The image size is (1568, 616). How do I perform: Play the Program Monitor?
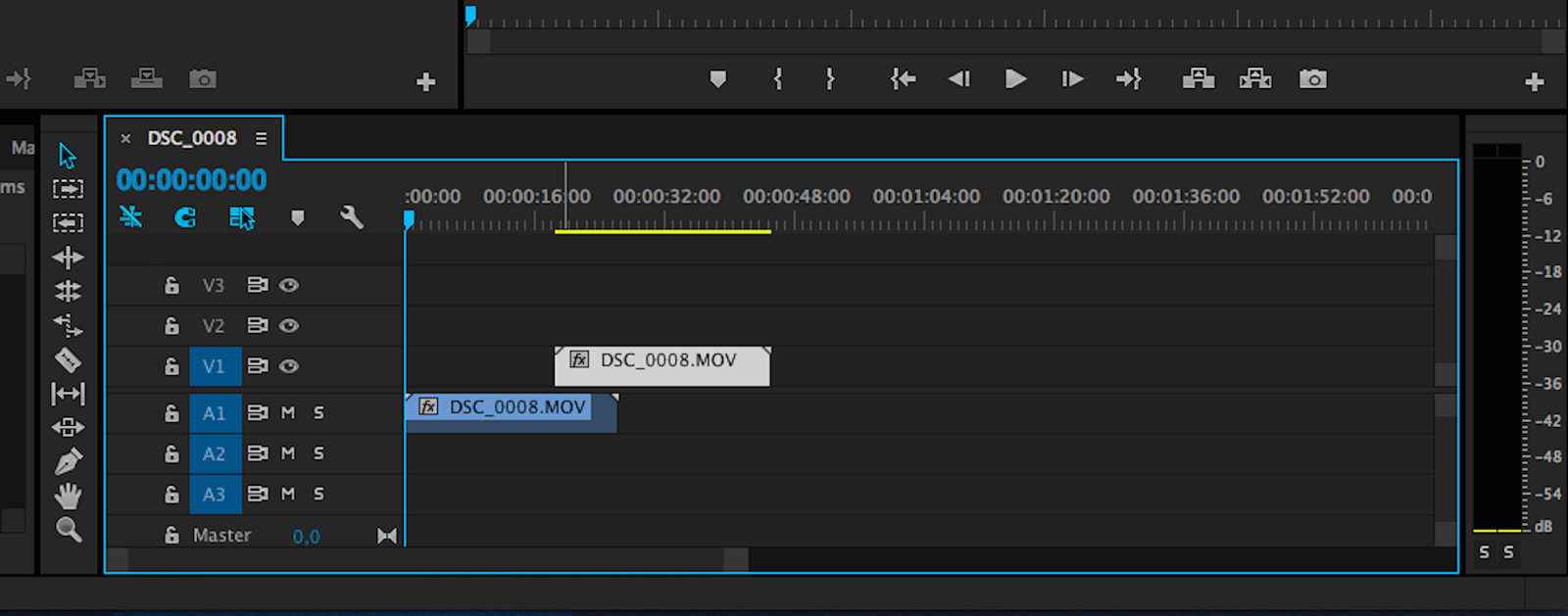pyautogui.click(x=1015, y=79)
